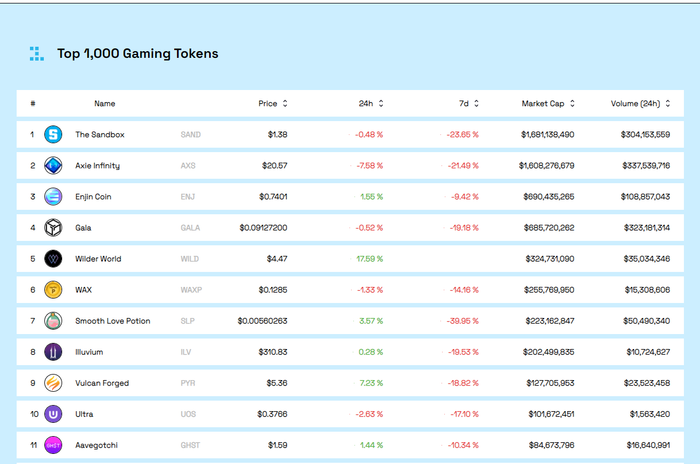This screenshot has width=700, height=464.
Task: Open the Illuvium name link
Action: click(89, 352)
